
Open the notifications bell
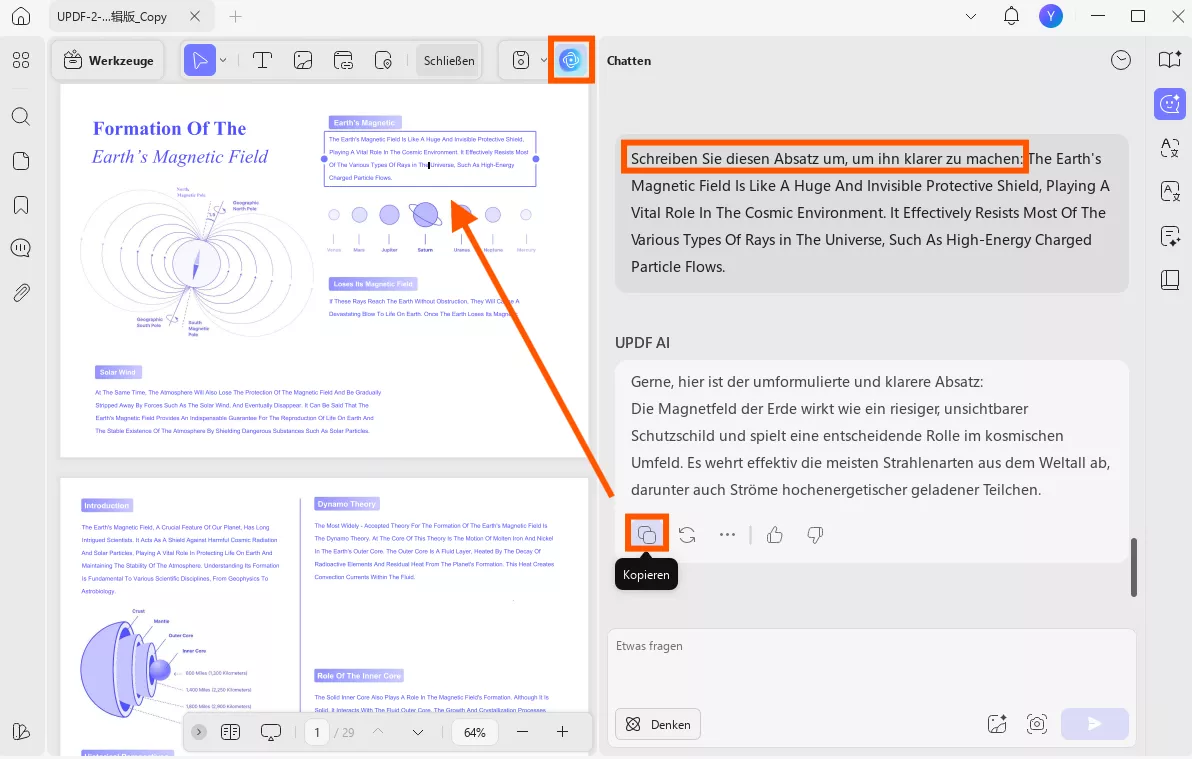1011,16
